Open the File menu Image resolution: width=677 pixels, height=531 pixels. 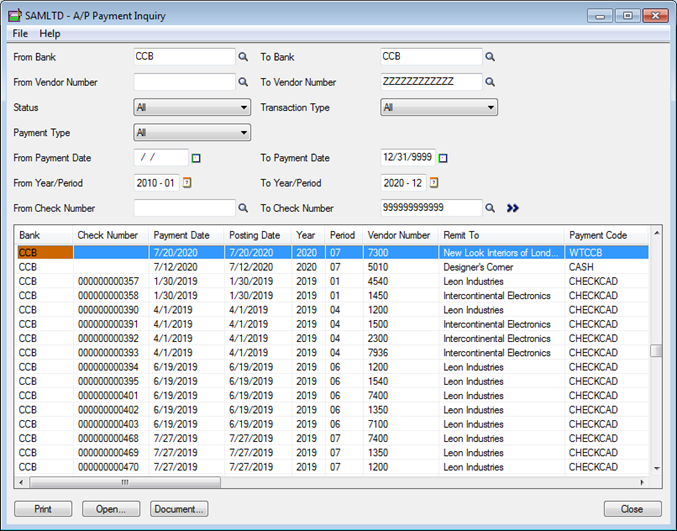pyautogui.click(x=20, y=34)
